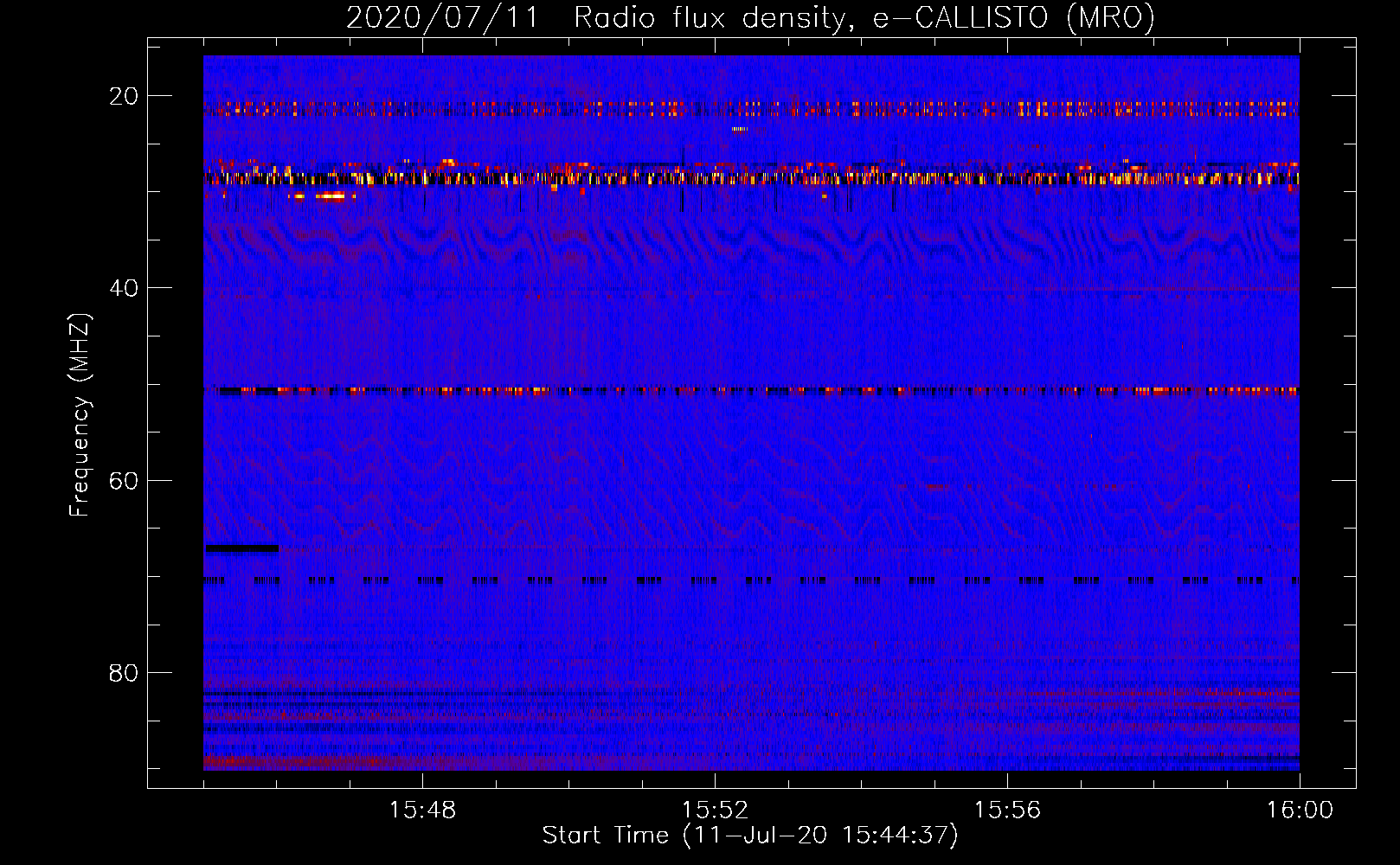Click the black bar near 67 MHz

[x=241, y=548]
